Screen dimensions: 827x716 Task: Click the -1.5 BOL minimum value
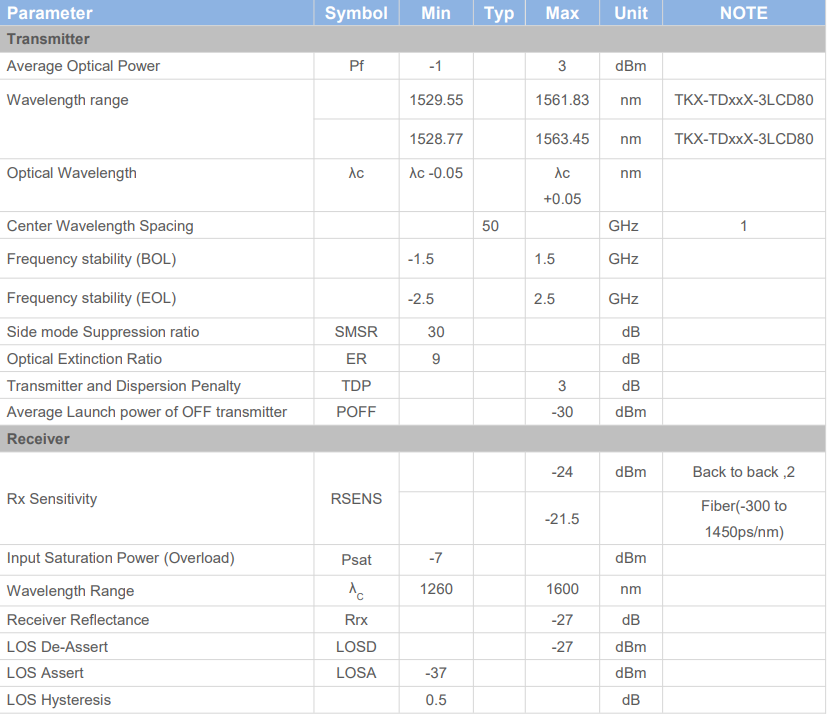(421, 259)
